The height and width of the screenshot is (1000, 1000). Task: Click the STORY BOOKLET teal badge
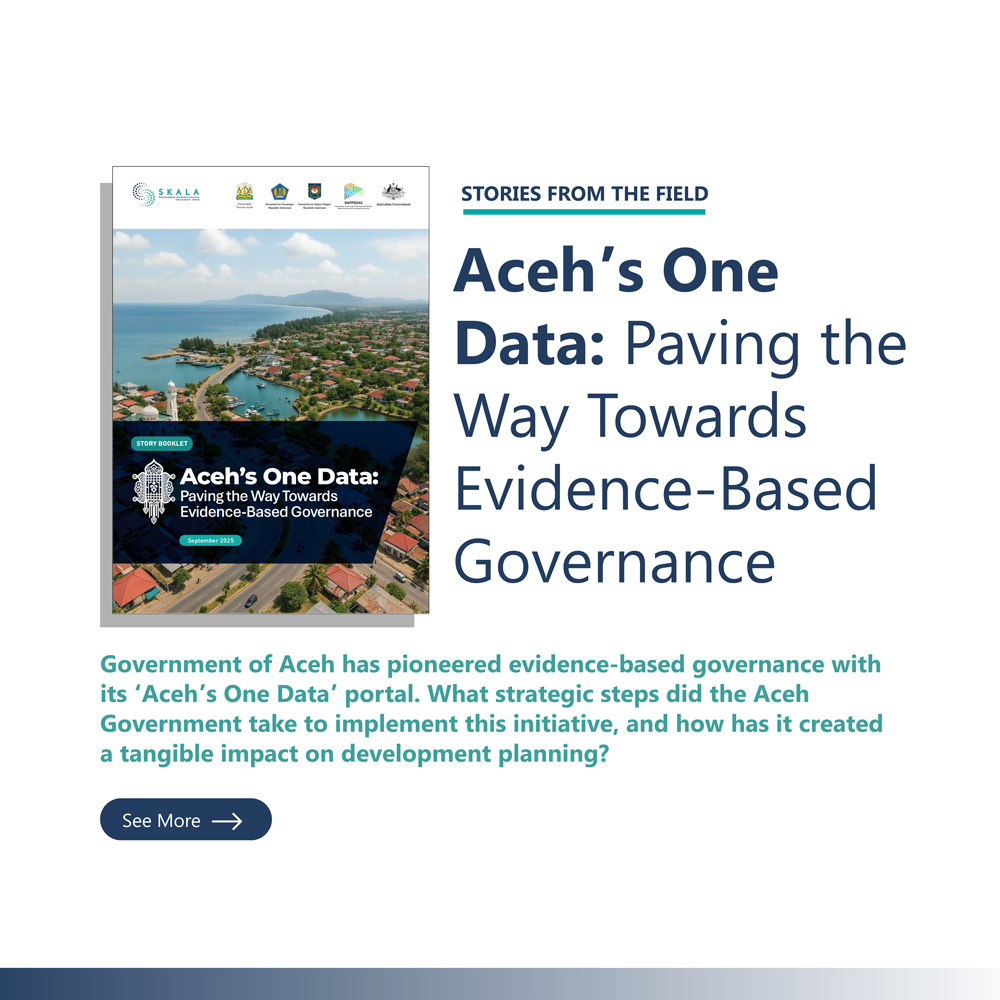(x=162, y=443)
